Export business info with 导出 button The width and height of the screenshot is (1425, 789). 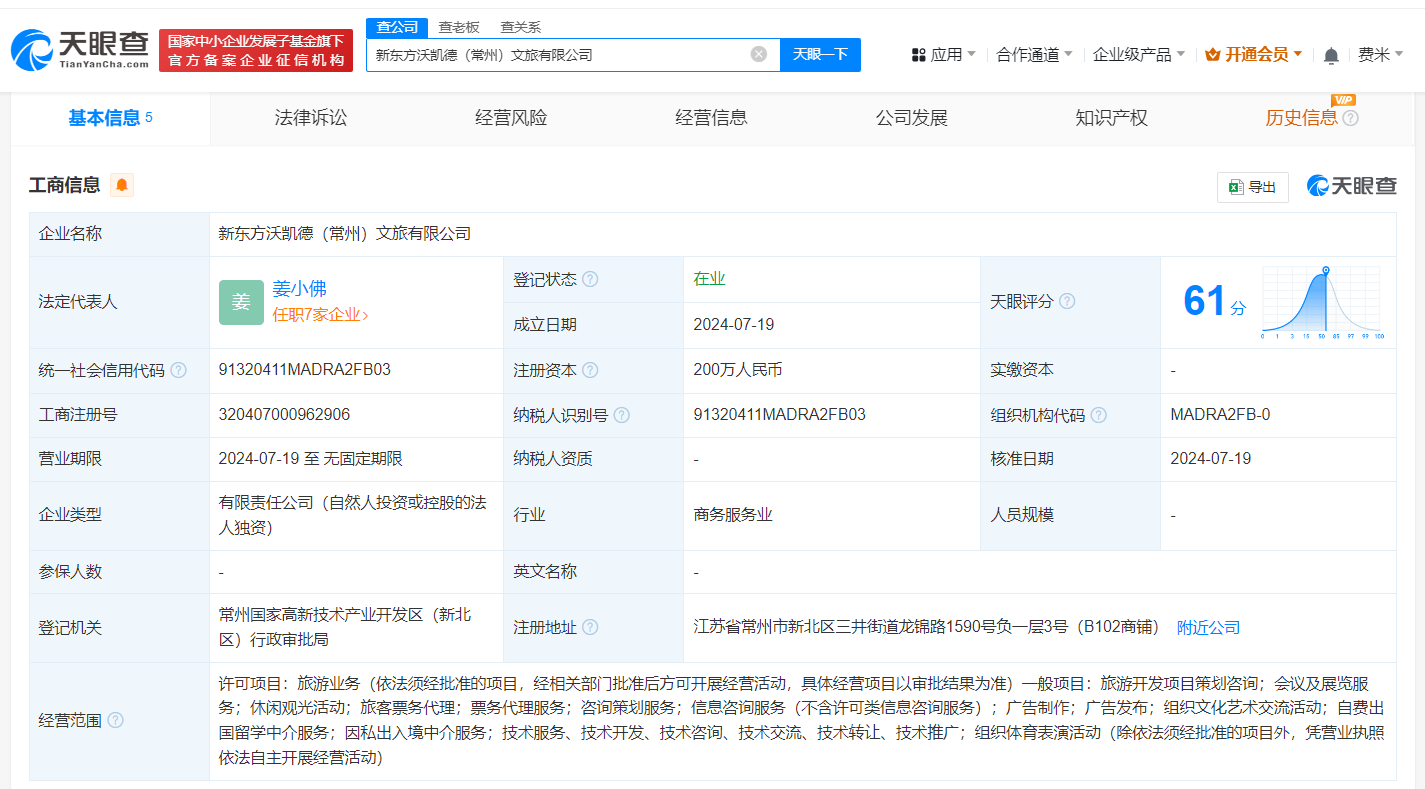tap(1252, 187)
